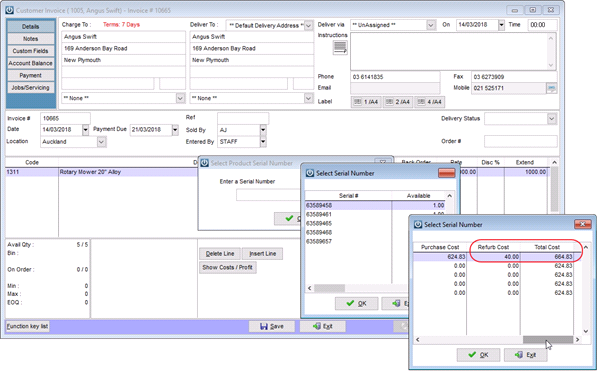This screenshot has width=602, height=377.
Task: Click the Fax number field
Action: (x=514, y=77)
